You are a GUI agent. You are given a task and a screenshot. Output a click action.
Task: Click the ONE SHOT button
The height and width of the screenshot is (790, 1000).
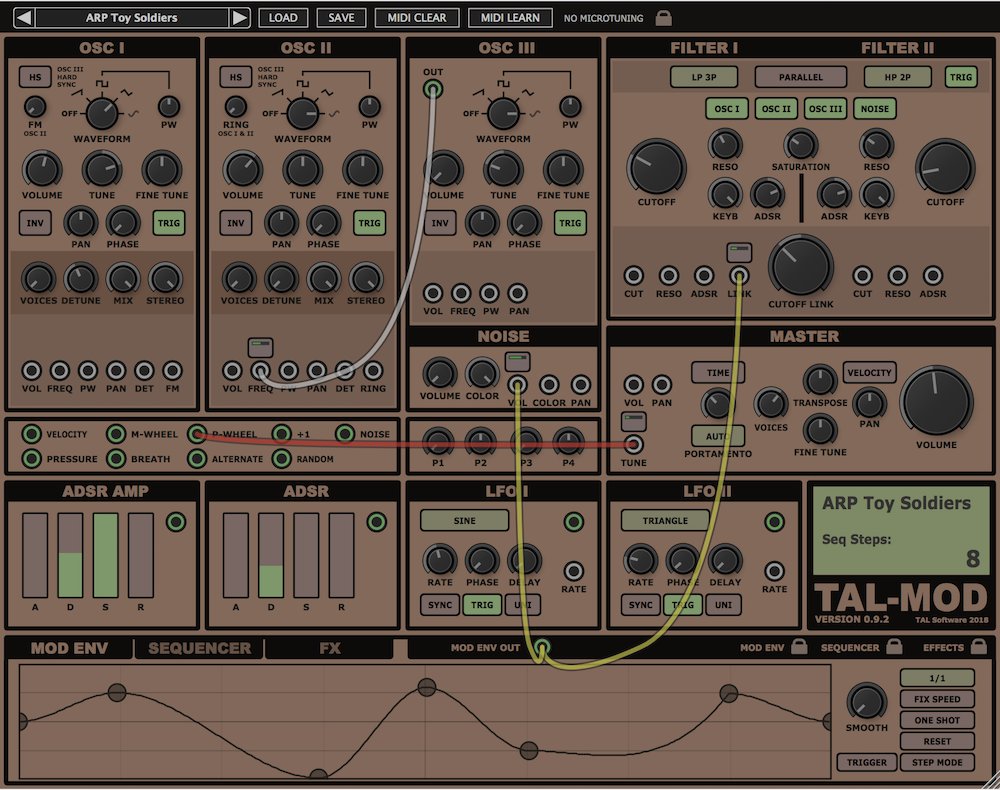point(937,720)
